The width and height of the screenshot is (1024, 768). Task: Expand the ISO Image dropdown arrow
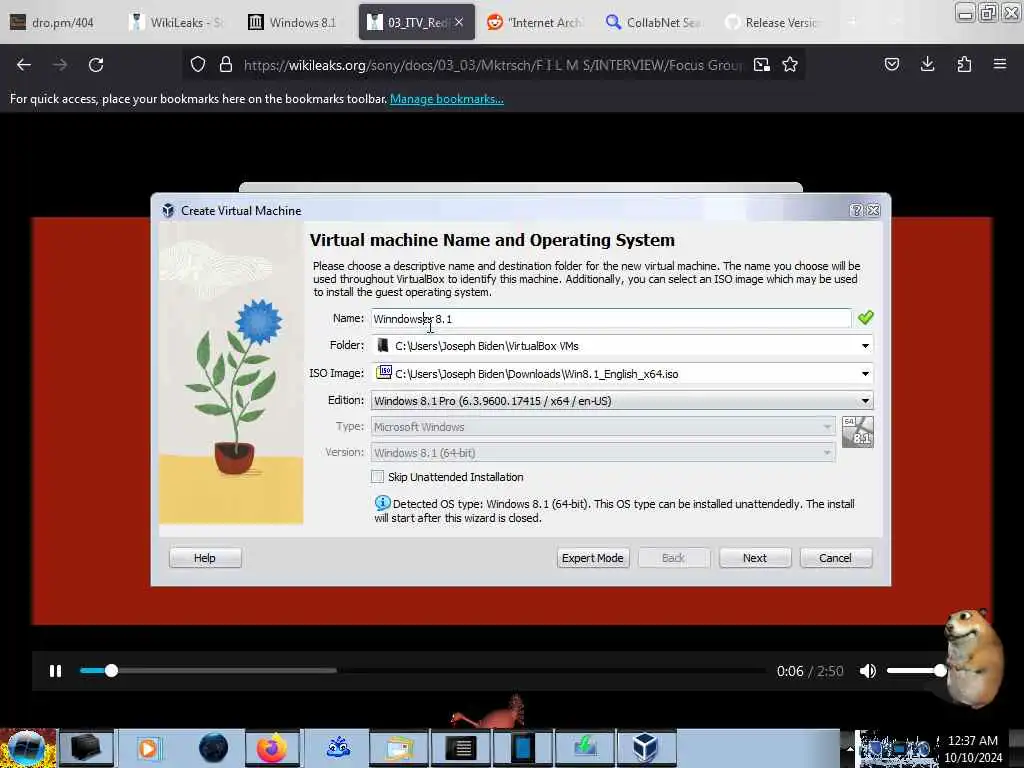(865, 374)
